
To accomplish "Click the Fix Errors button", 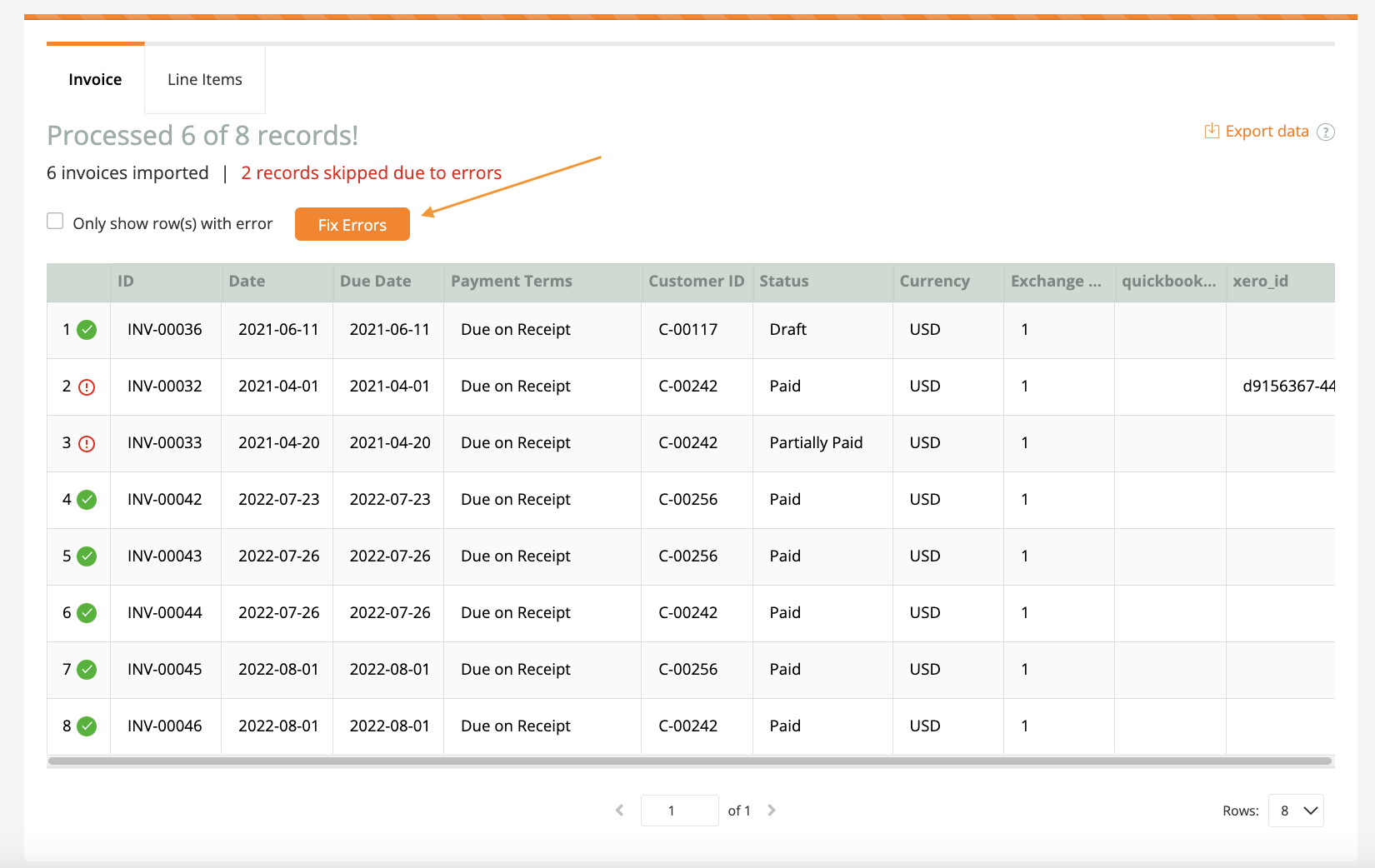I will click(352, 224).
